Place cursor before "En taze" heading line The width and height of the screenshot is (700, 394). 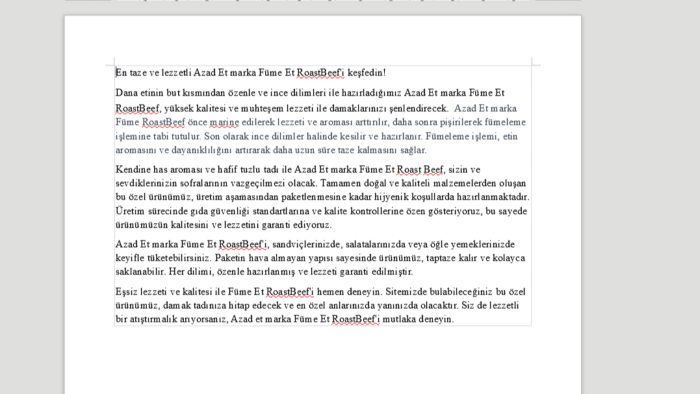coord(116,72)
